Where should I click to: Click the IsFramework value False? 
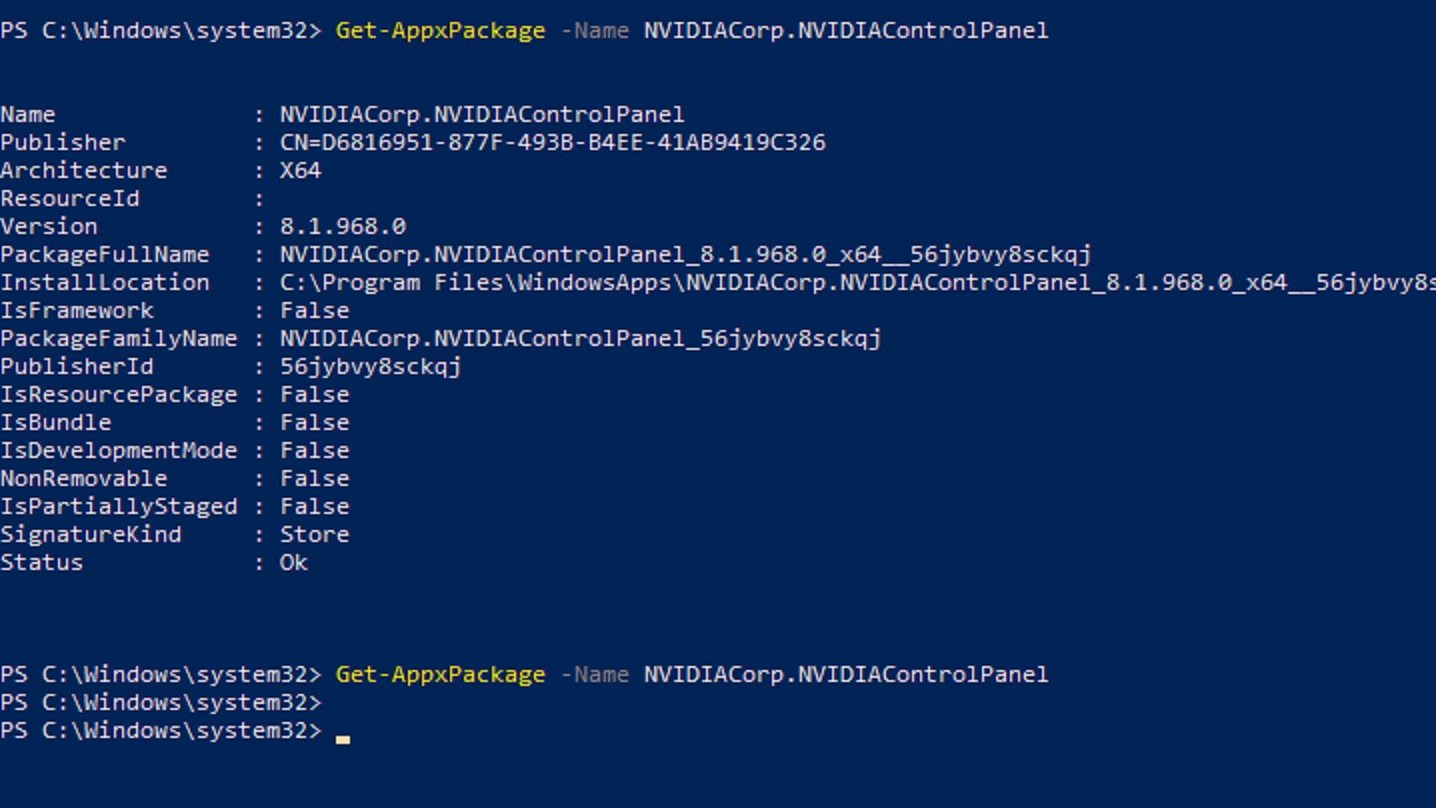click(x=314, y=310)
